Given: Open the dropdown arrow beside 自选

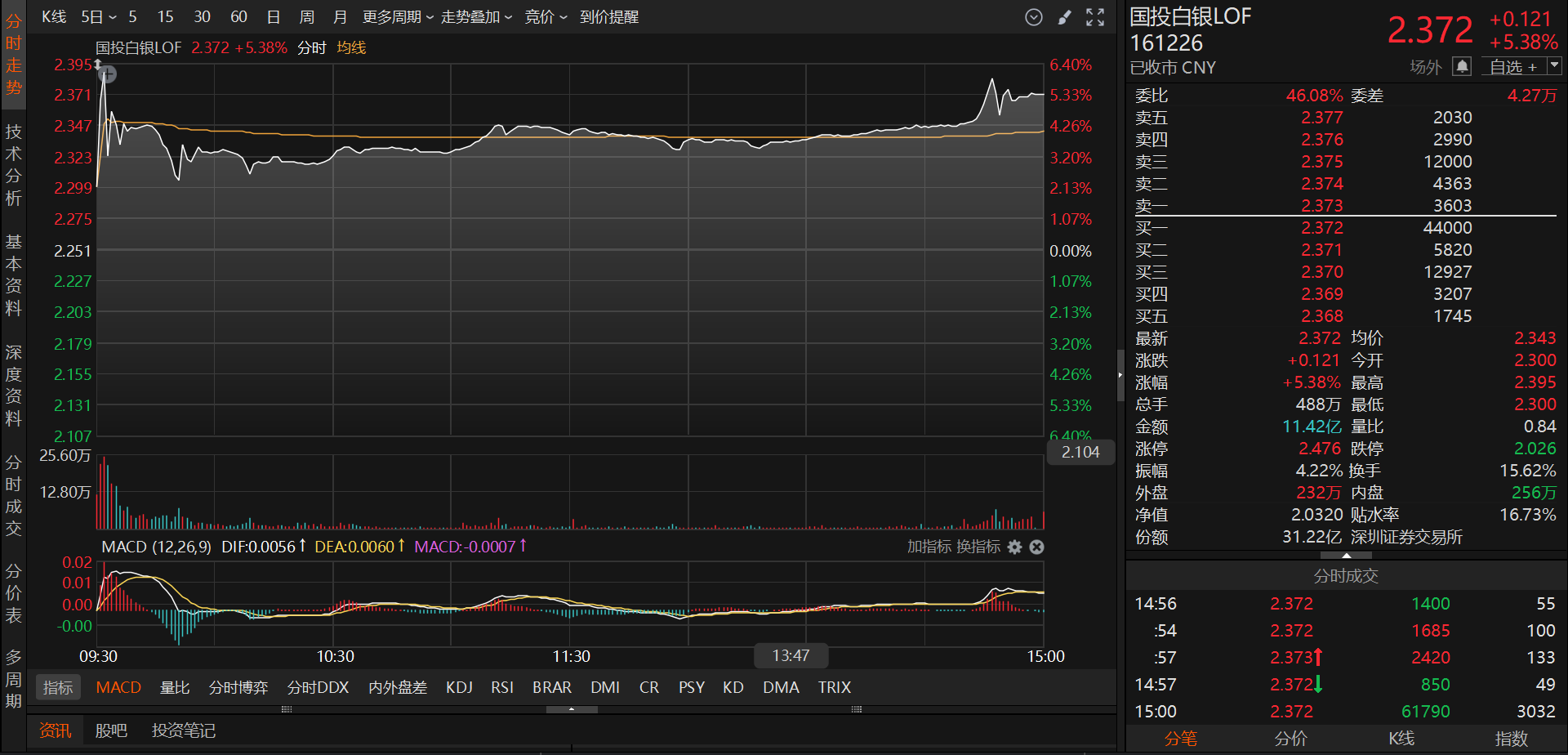Looking at the screenshot, I should click(x=1554, y=65).
